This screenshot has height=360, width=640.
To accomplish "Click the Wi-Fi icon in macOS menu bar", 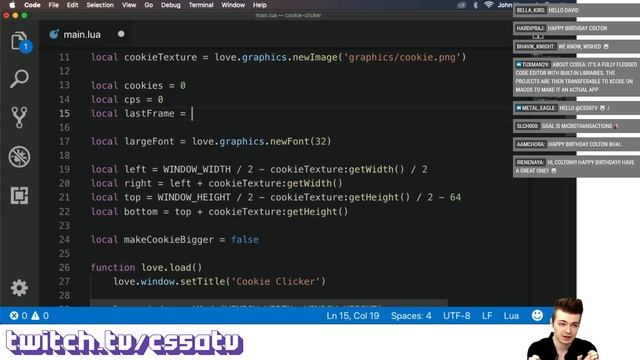I will (x=488, y=5).
